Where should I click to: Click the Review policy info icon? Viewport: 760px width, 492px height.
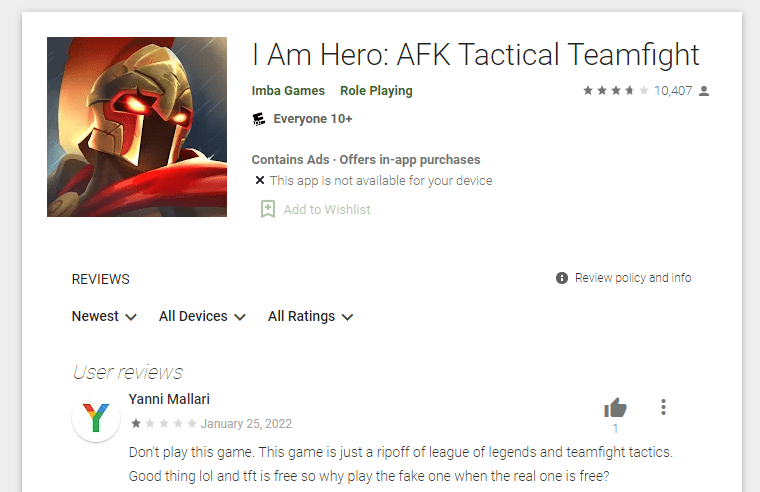[562, 278]
